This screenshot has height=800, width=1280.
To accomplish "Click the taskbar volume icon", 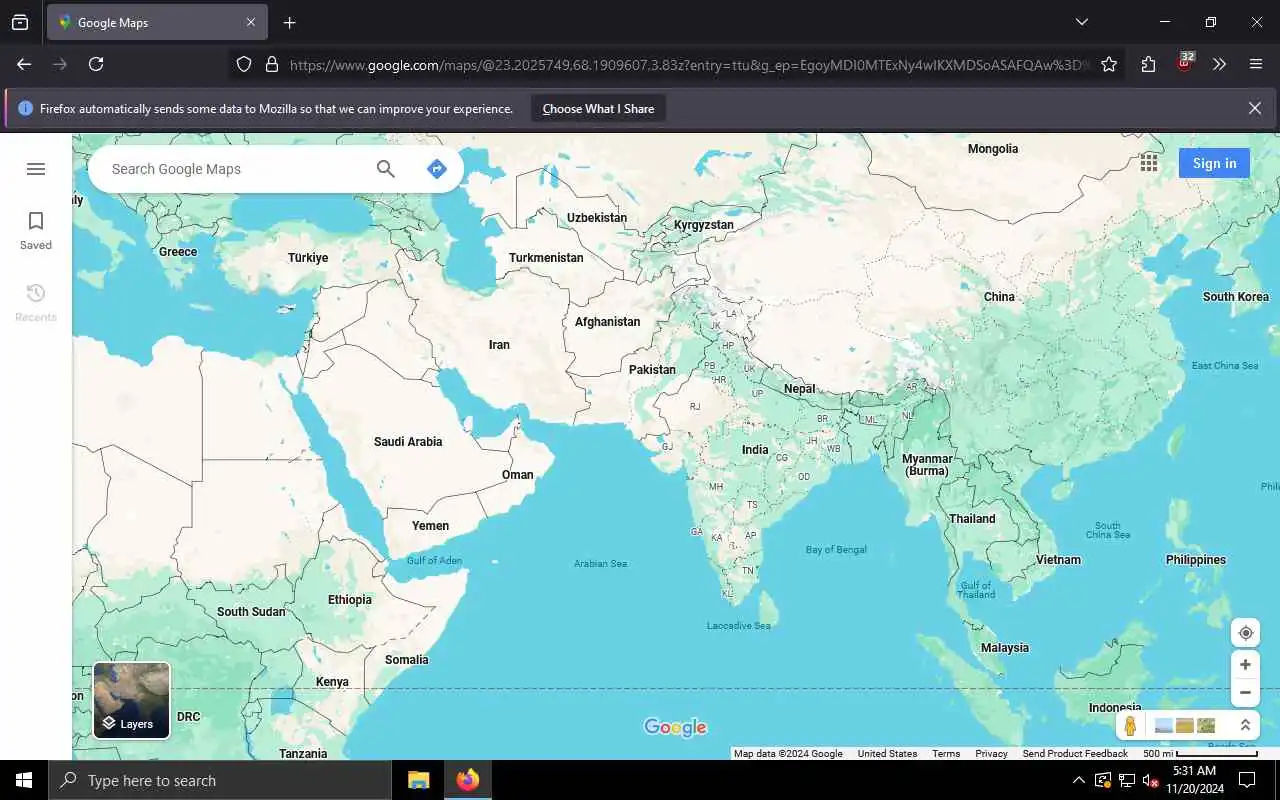I will click(x=1150, y=780).
